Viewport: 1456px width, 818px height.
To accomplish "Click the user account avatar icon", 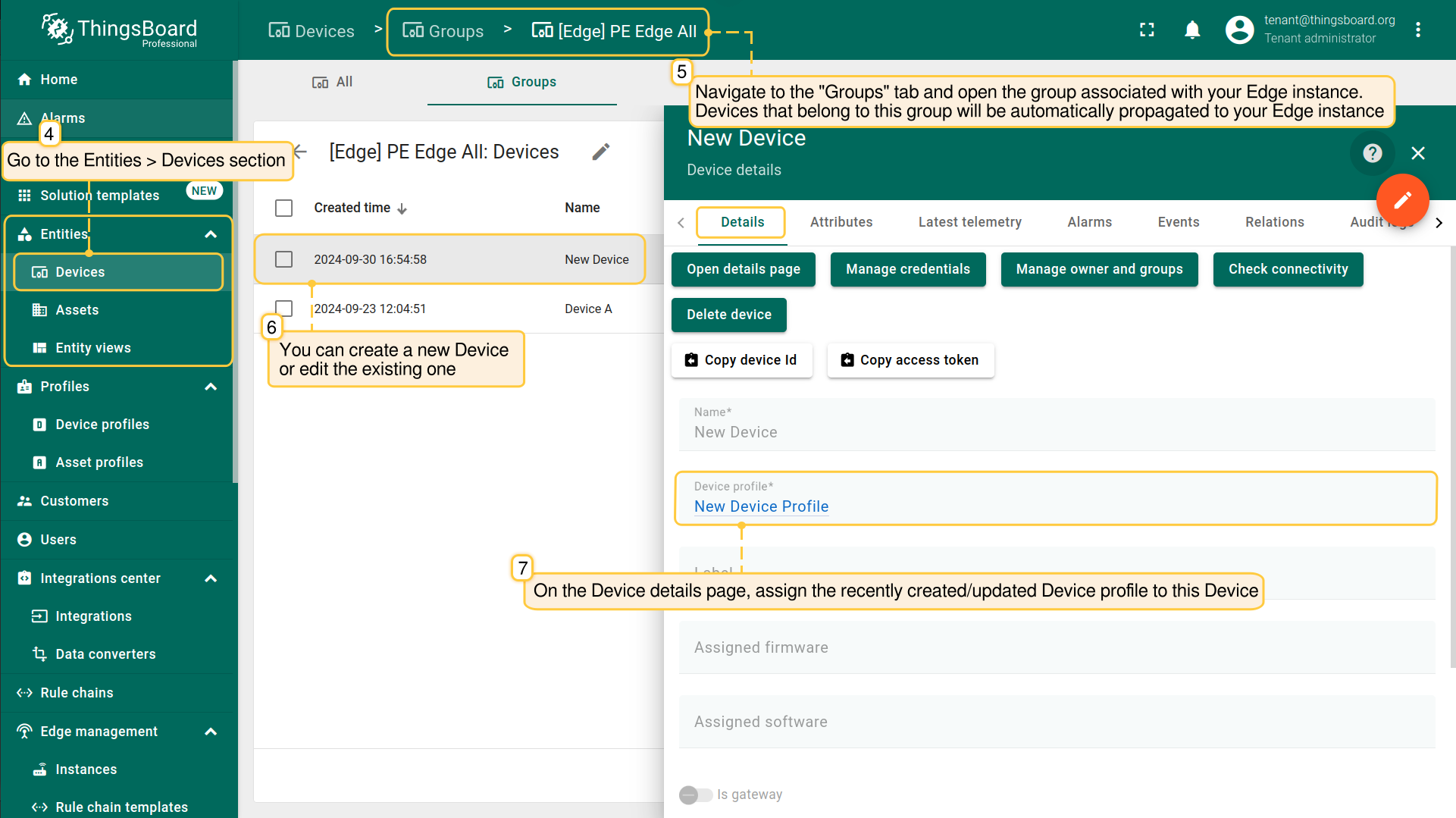I will [x=1239, y=30].
